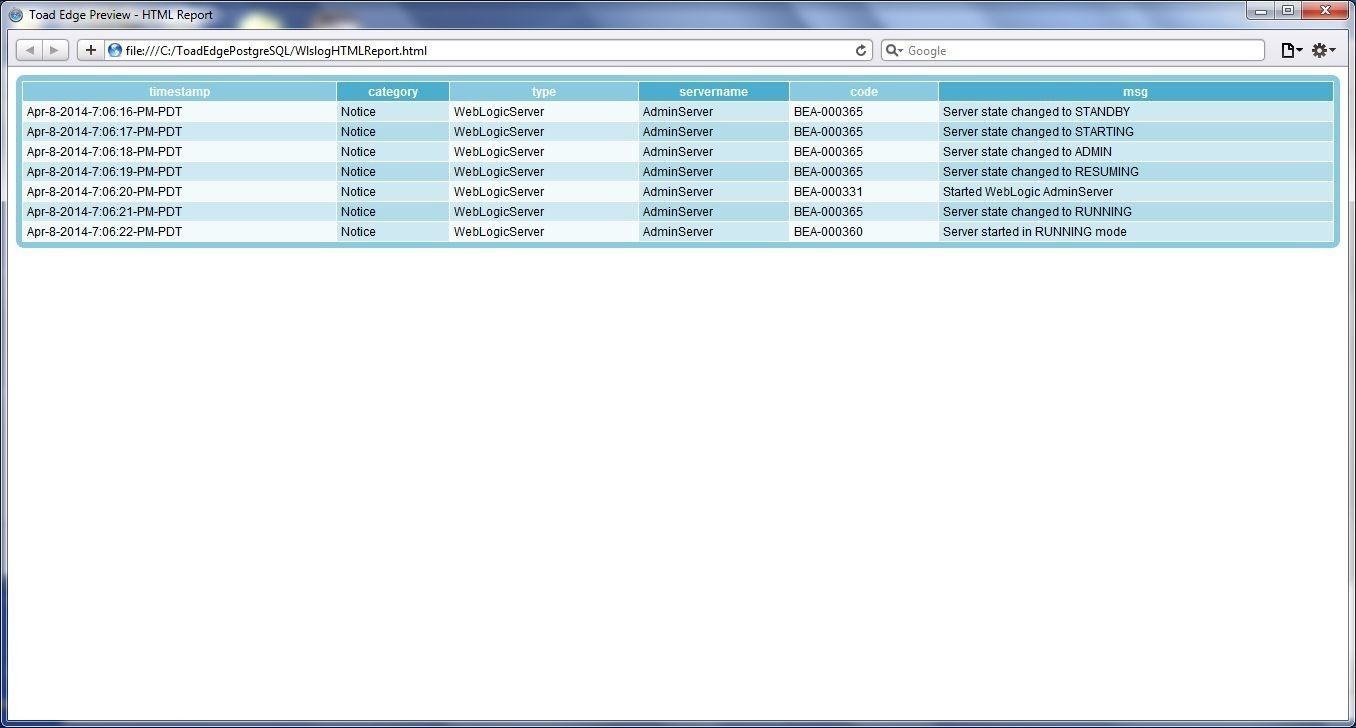Select timestamp Apr-8-2014-7:06:16-PM-PDT
Viewport: 1356px width, 728px height.
104,112
